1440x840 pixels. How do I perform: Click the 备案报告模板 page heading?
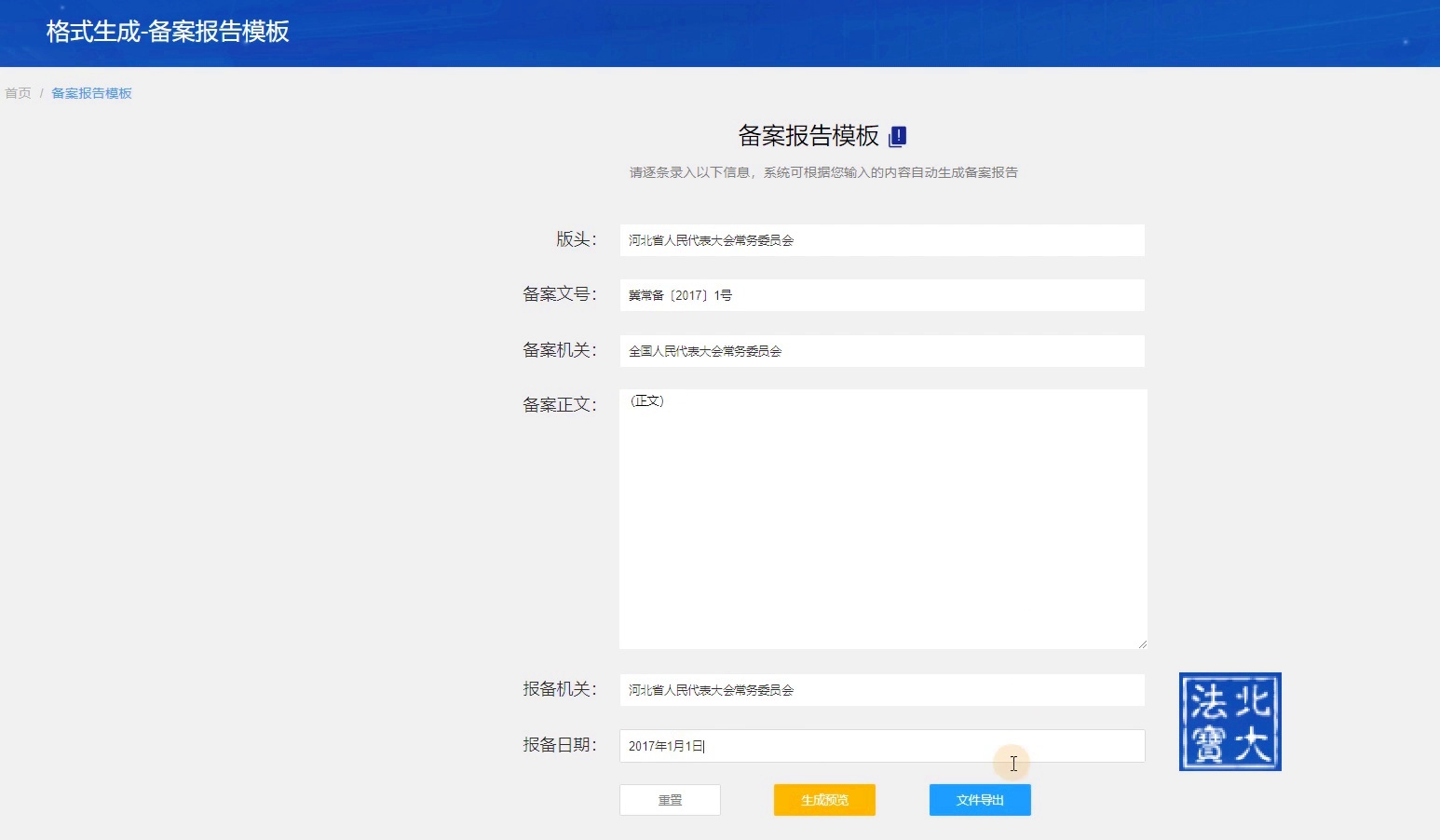coord(808,136)
